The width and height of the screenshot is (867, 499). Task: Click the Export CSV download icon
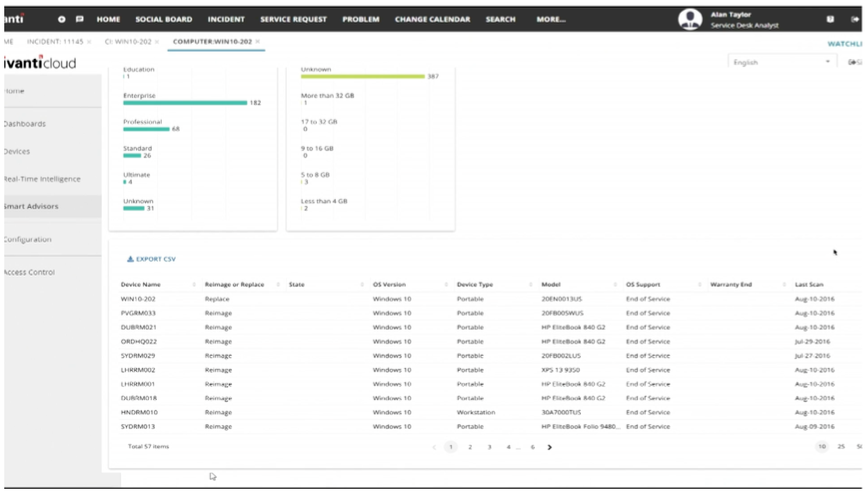[x=130, y=259]
